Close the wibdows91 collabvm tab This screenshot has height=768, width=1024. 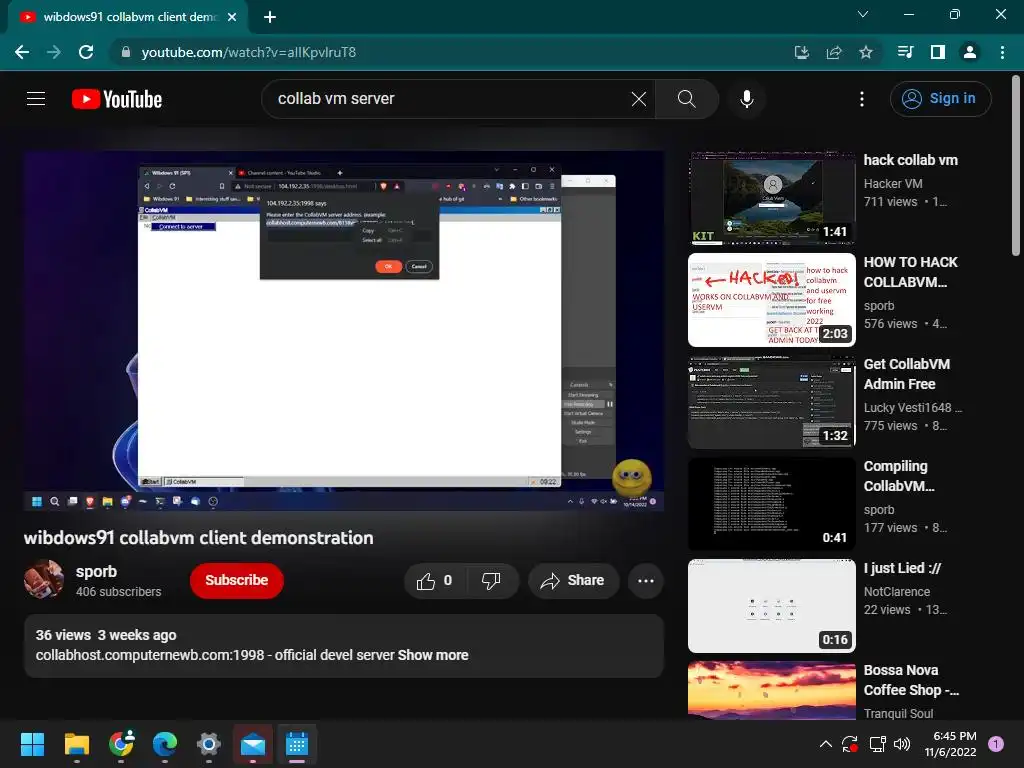click(x=232, y=17)
